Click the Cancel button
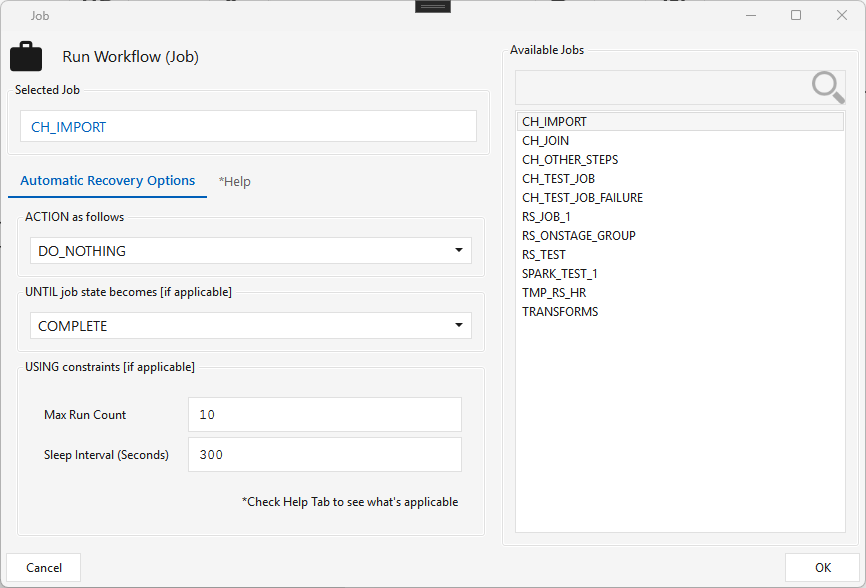 click(44, 568)
